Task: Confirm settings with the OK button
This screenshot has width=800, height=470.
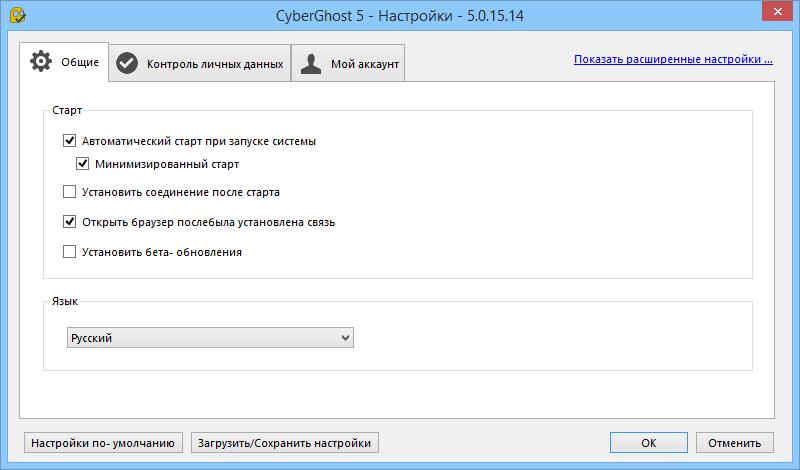Action: tap(648, 442)
